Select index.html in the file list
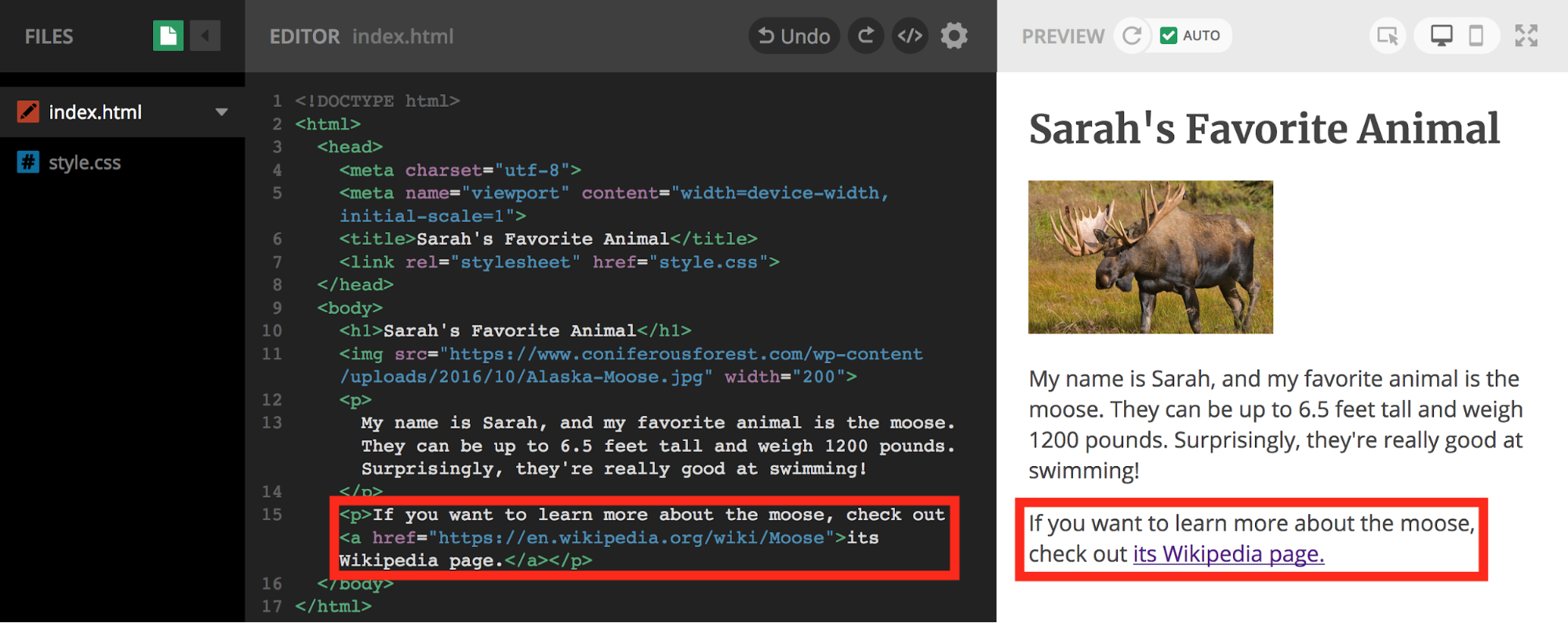This screenshot has height=623, width=1568. (x=95, y=112)
